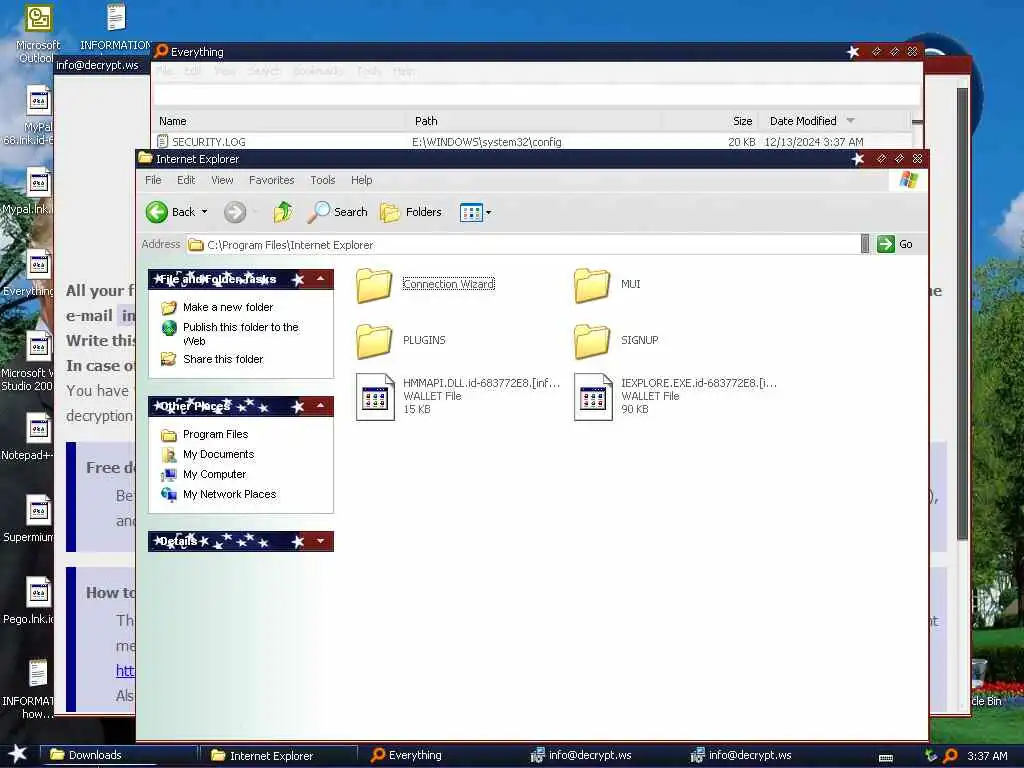The width and height of the screenshot is (1024, 768).
Task: Expand the address bar dropdown
Action: (x=865, y=244)
